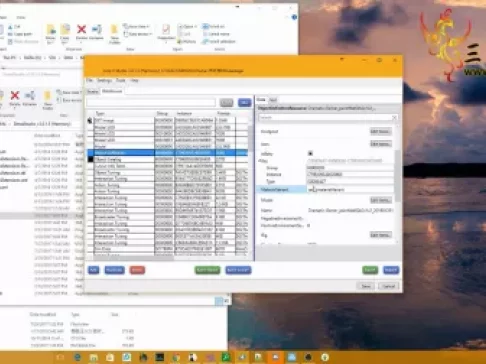Clear the resource search field with X icon

pyautogui.click(x=394, y=118)
